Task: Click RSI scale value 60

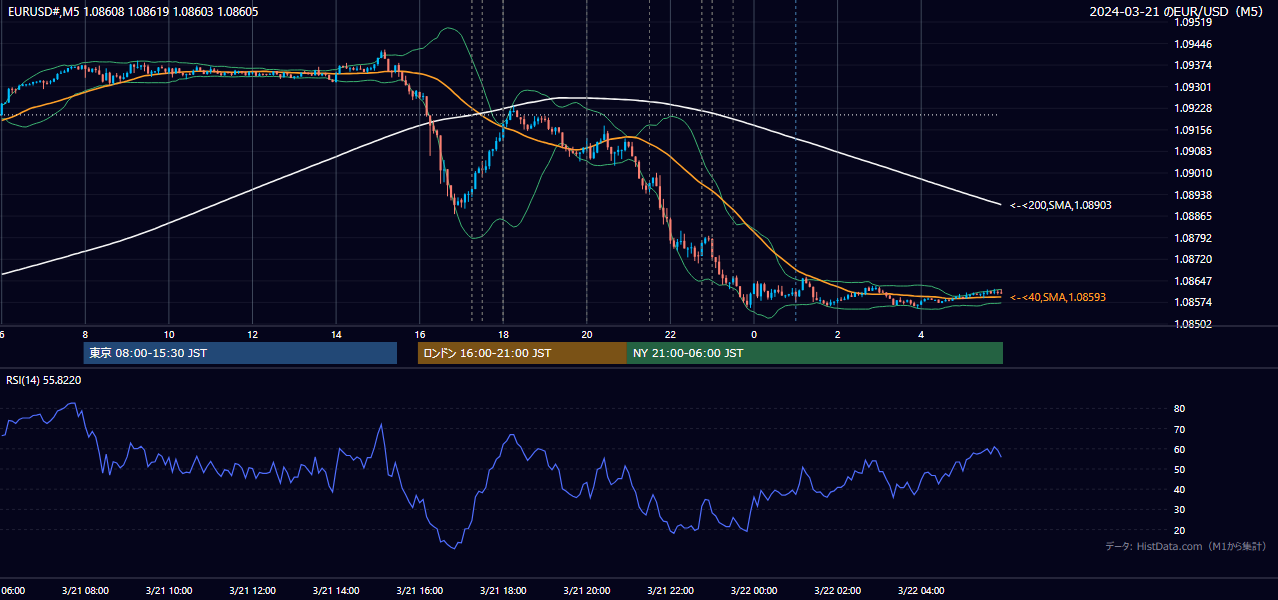Action: point(1179,449)
